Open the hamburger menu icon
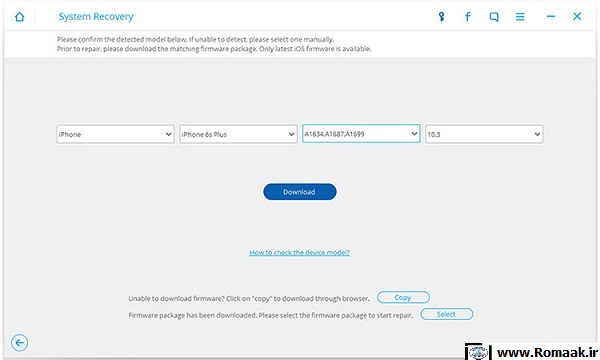600x360 pixels. tap(520, 16)
